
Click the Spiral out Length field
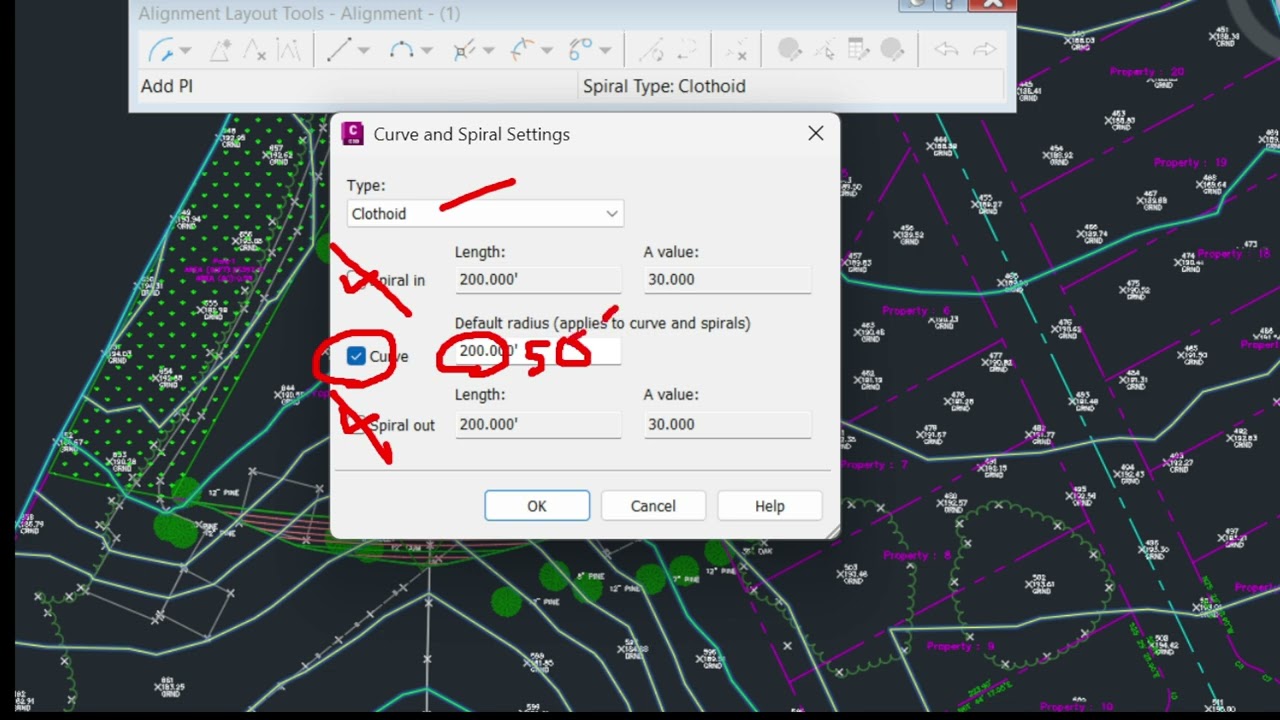tap(538, 424)
